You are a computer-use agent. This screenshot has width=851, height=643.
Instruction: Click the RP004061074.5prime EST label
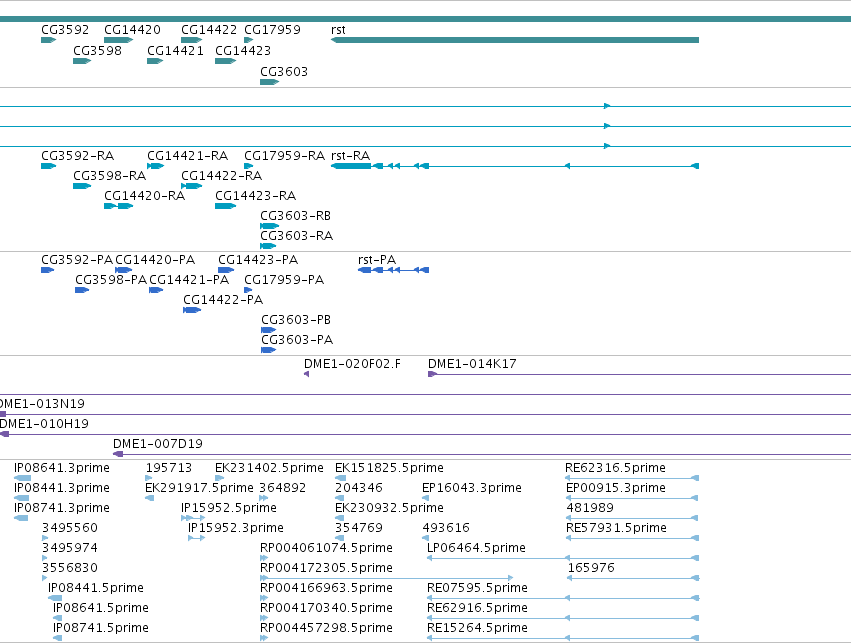[327, 549]
